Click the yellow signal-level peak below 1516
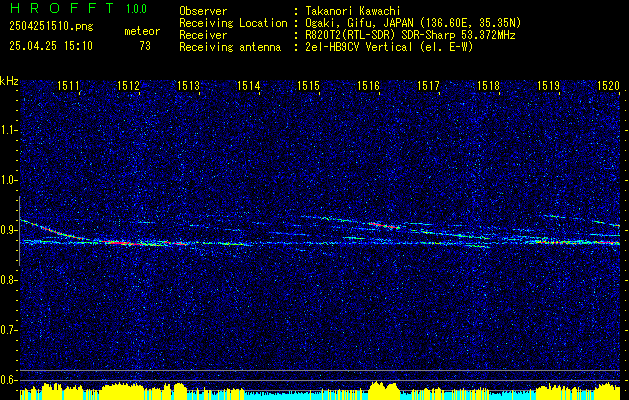Image resolution: width=629 pixels, height=400 pixels. (384, 390)
